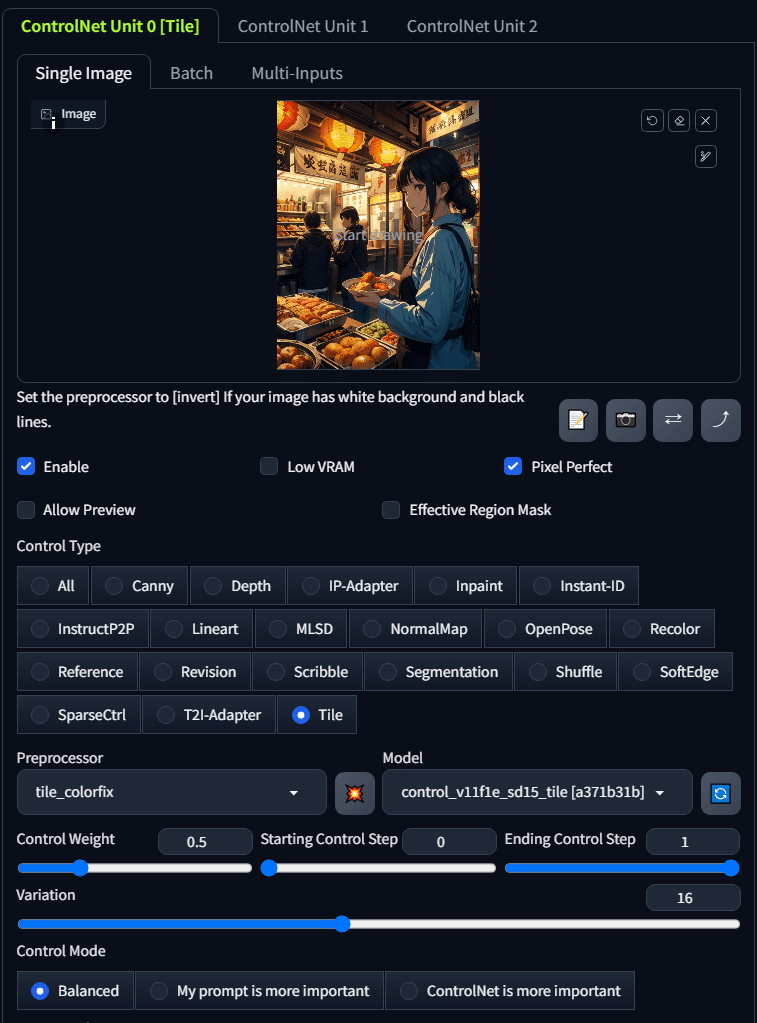Select the Reference control type

[x=78, y=672]
